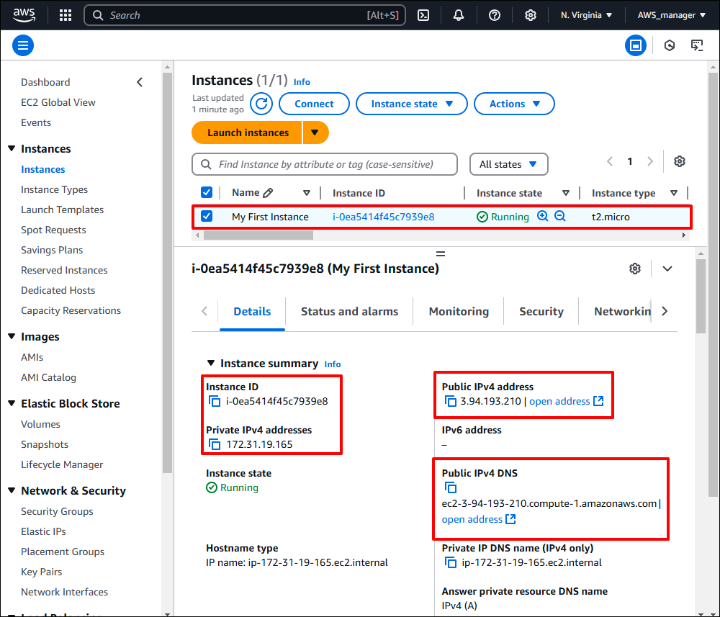Click the blue panel layout icon
Screen dimensions: 720x617
click(636, 45)
